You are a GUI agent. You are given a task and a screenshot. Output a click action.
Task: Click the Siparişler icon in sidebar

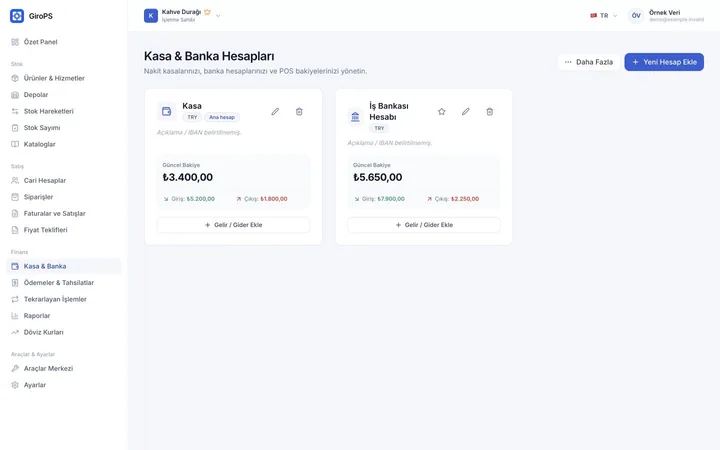15,197
